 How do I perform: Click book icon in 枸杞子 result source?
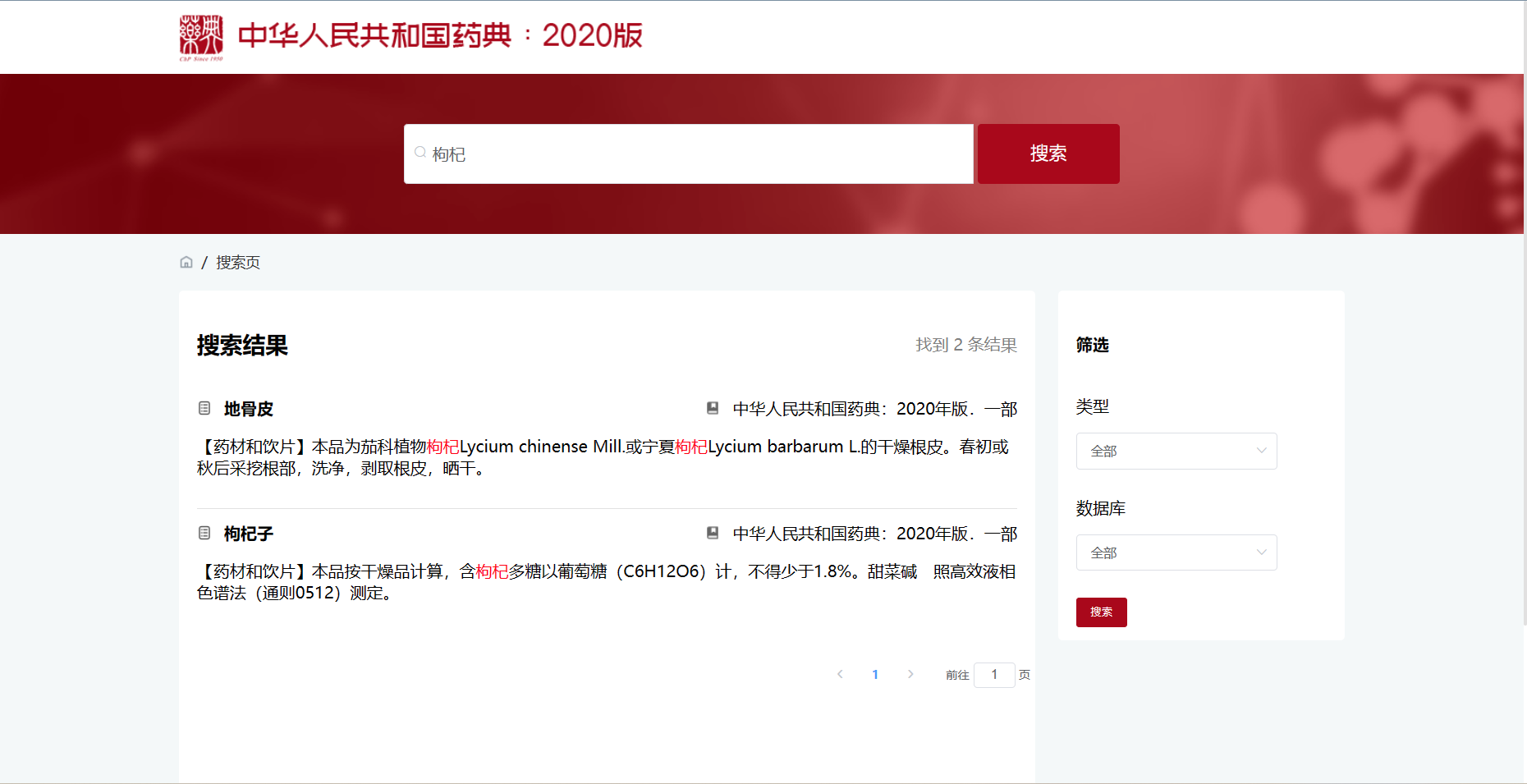pos(713,533)
